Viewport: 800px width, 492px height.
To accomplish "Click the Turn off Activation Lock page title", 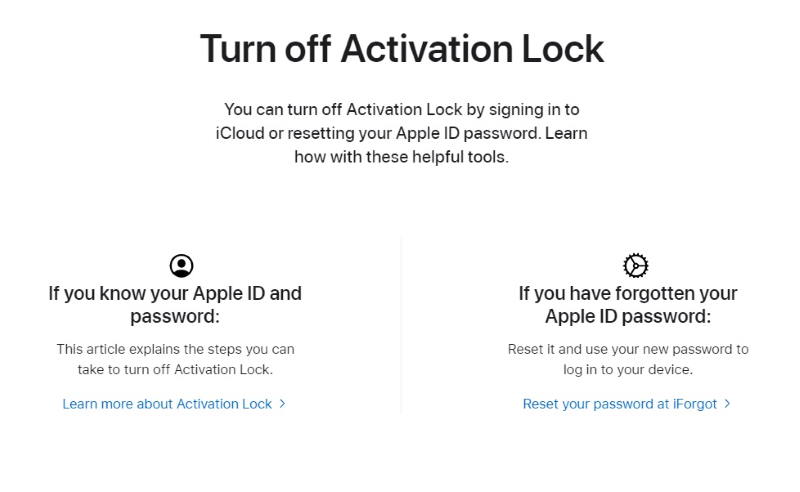I will coord(401,49).
